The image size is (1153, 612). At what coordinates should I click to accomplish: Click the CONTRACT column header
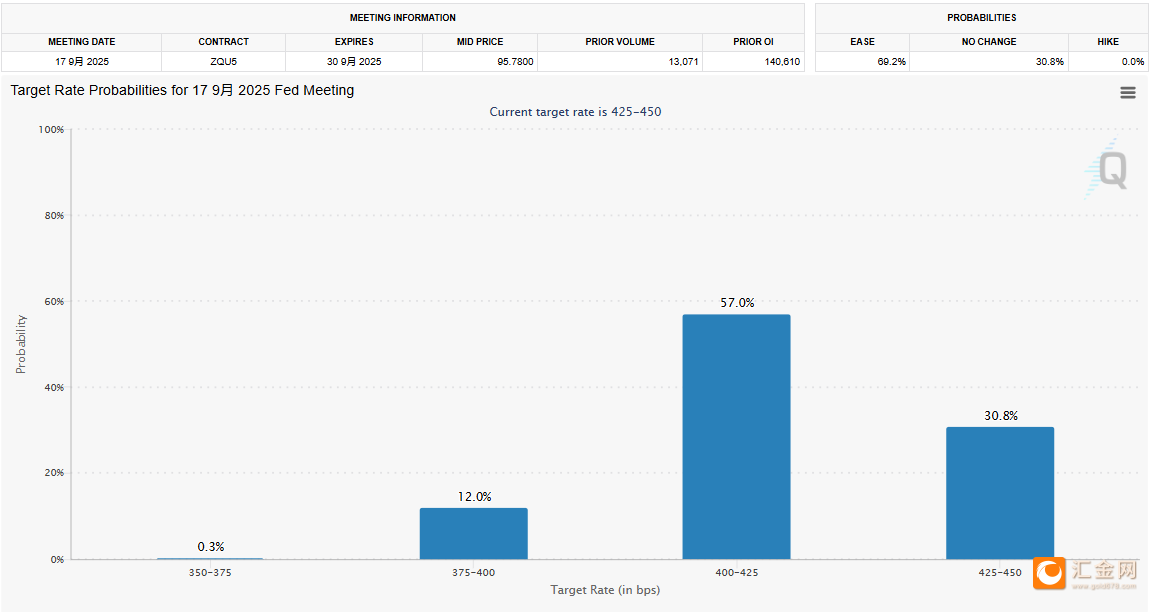click(224, 42)
